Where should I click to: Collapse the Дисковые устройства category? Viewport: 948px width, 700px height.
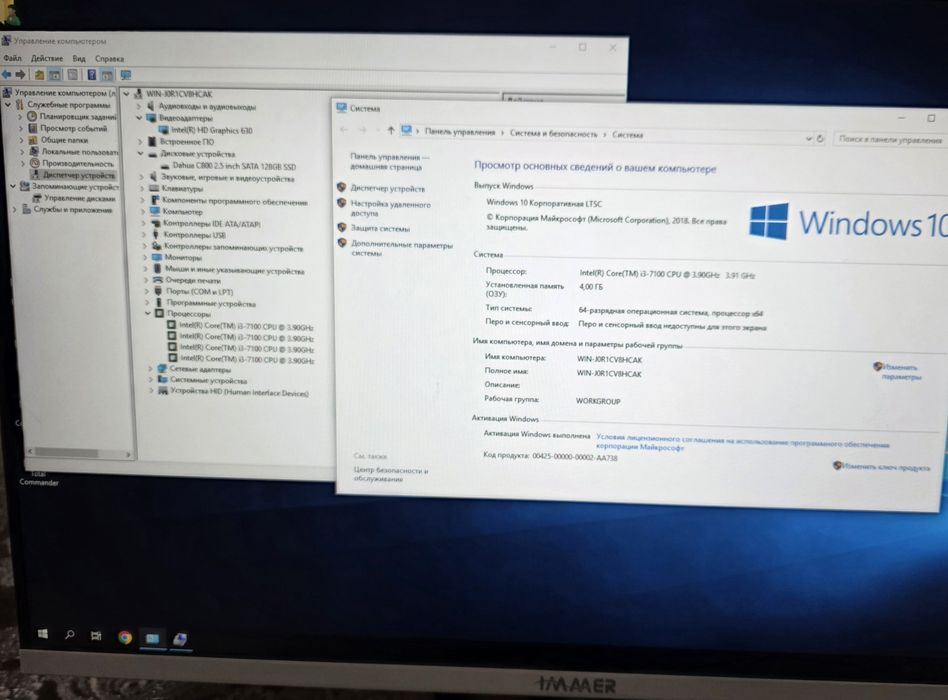[x=140, y=154]
